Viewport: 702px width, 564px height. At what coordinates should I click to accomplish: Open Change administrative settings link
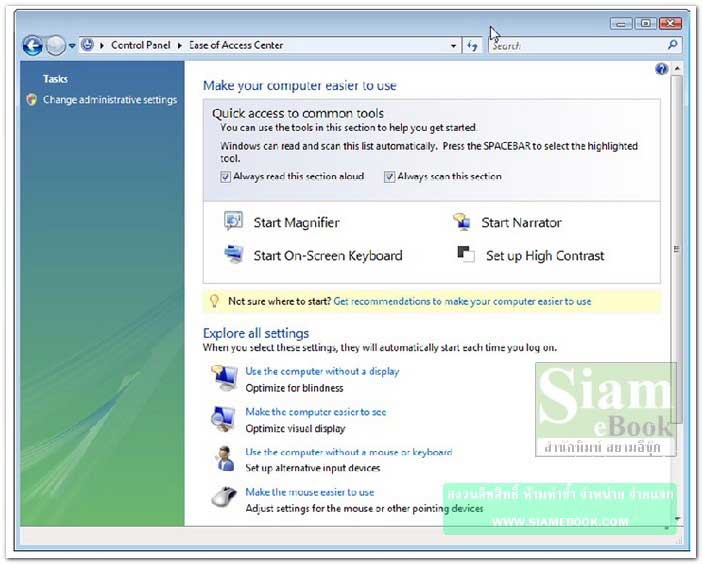point(110,99)
